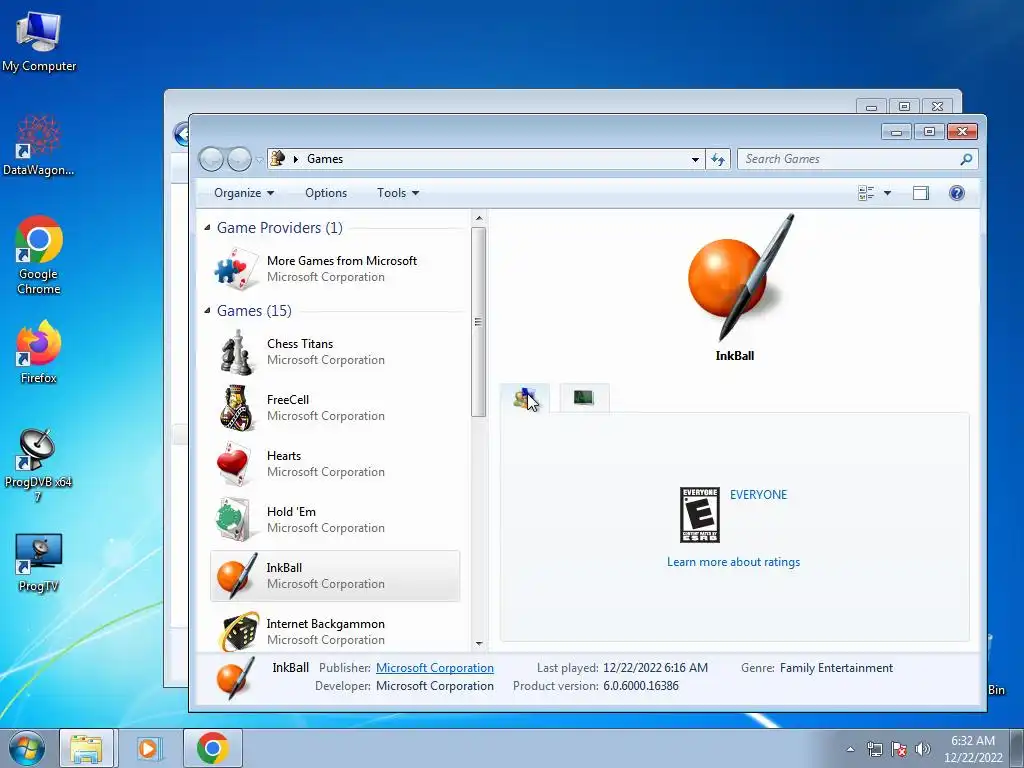Click the Forward navigation button

pos(239,159)
